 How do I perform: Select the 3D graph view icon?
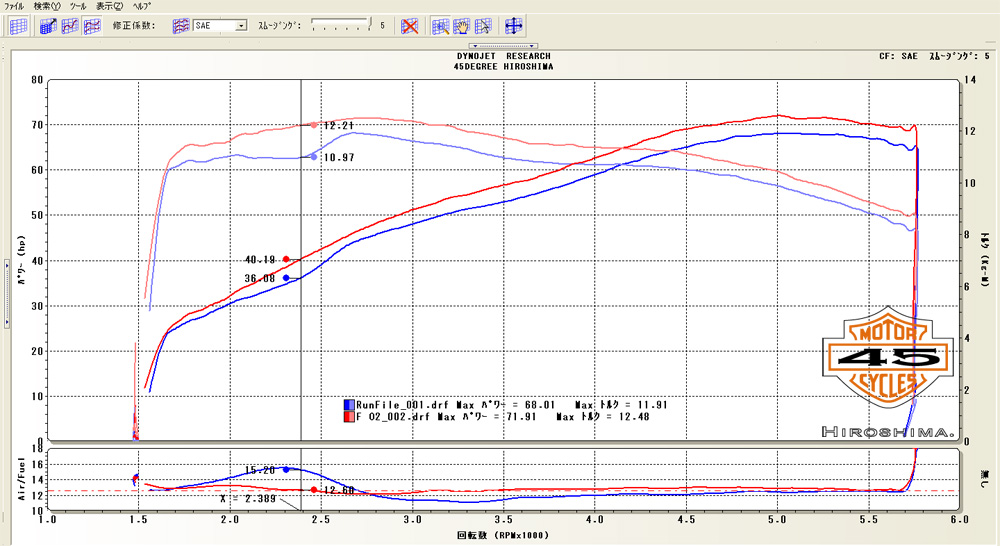point(47,26)
